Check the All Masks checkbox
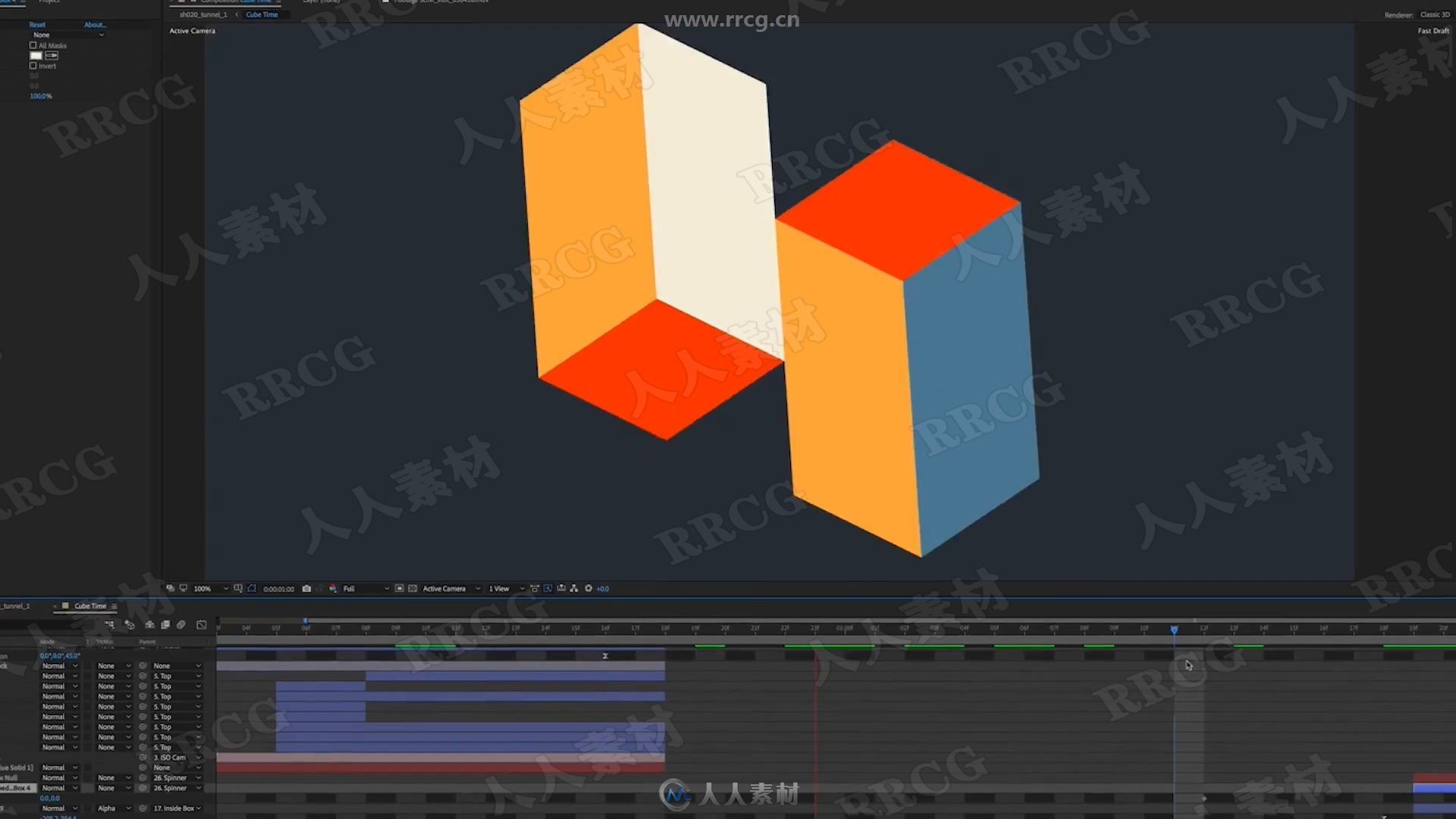1456x819 pixels. tap(33, 45)
